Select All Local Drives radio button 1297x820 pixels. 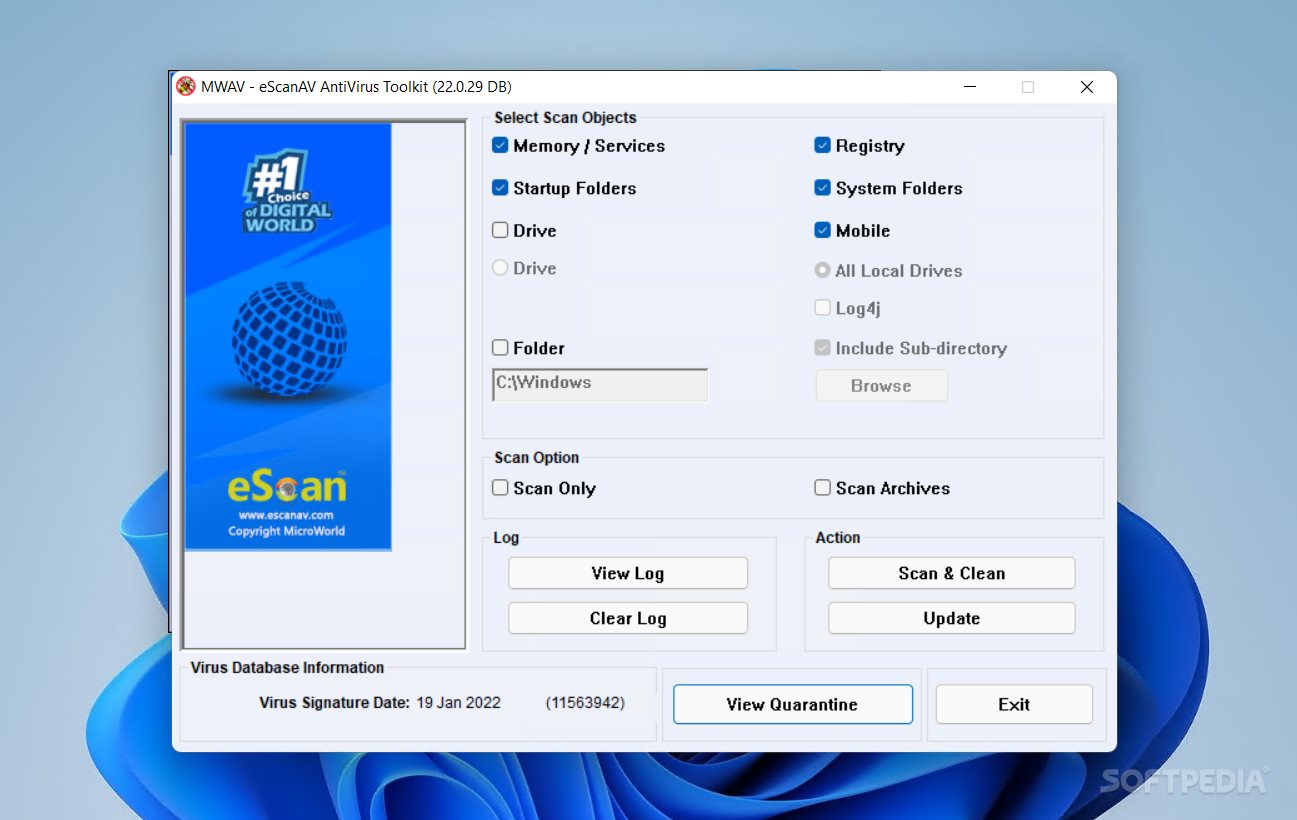(822, 270)
